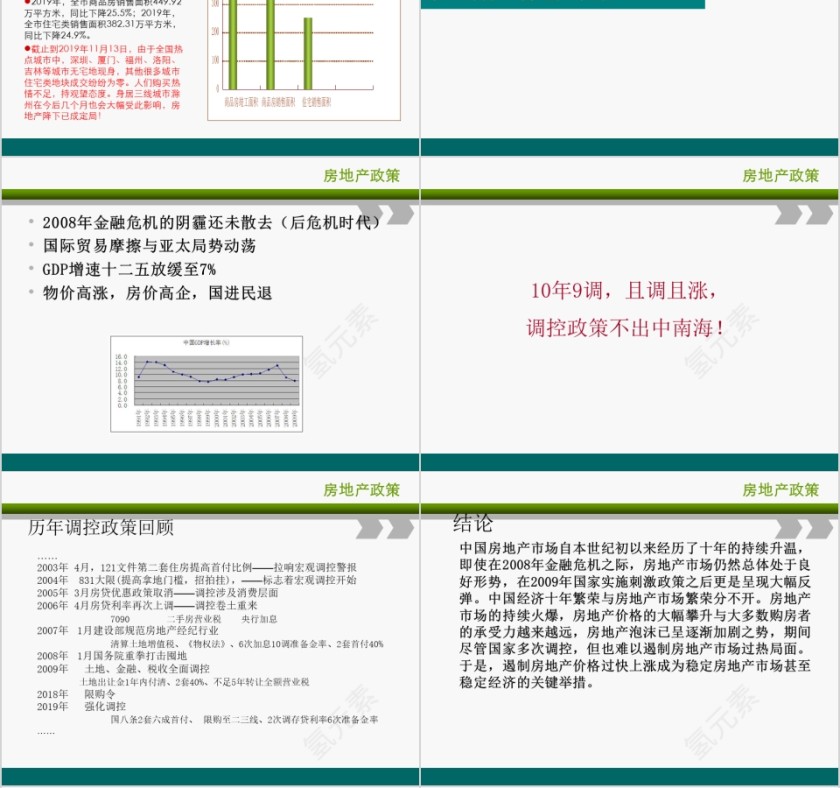Select the chevron graphic above the red slogan text

tap(800, 215)
